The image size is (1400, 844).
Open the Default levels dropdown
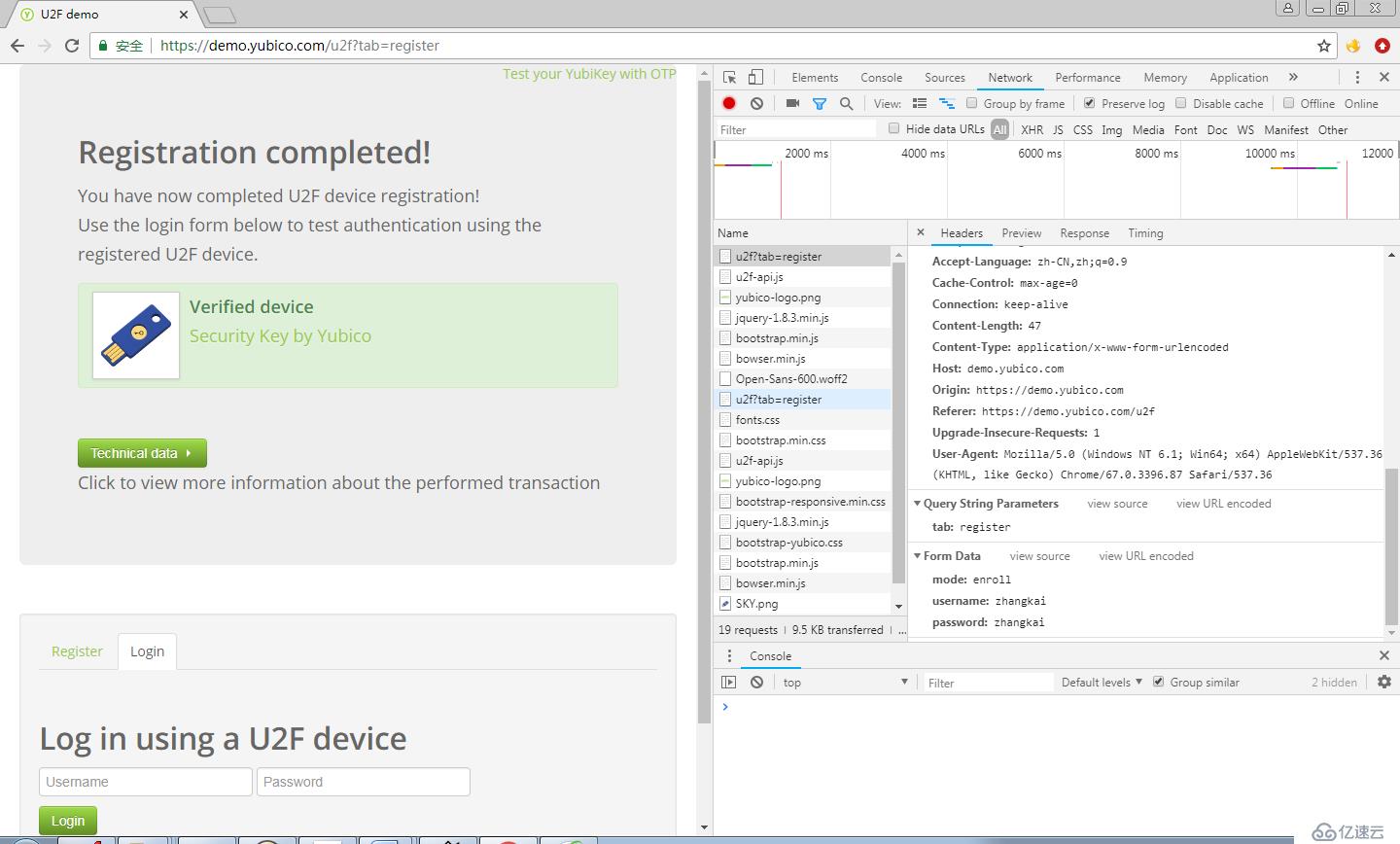pos(1102,682)
